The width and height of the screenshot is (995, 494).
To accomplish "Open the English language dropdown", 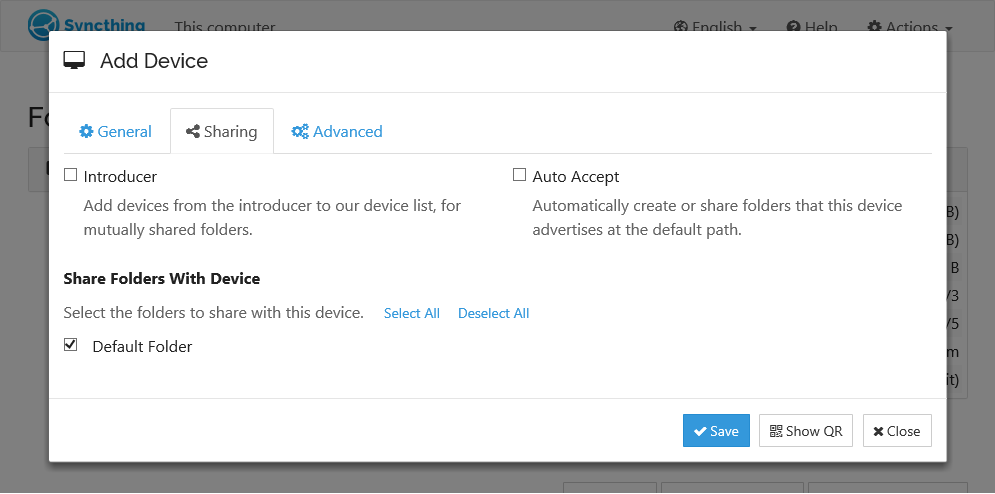I will pyautogui.click(x=715, y=27).
